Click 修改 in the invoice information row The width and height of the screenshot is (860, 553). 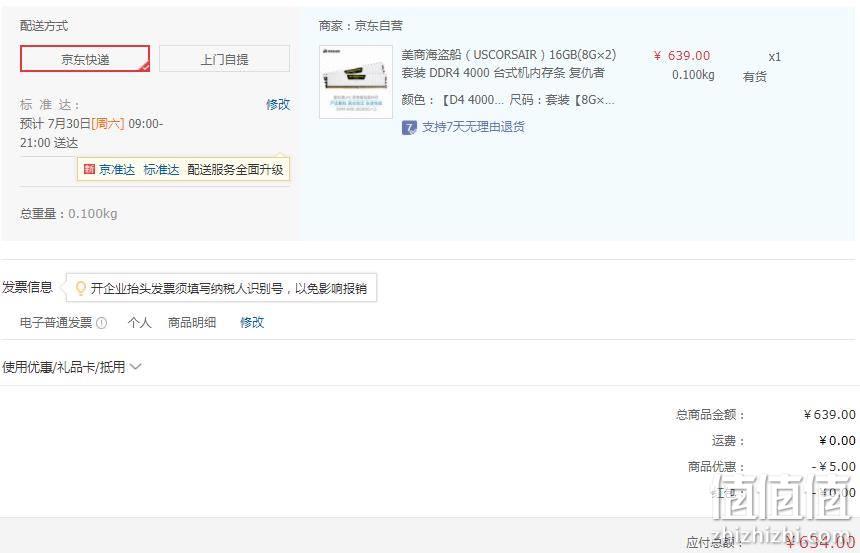(252, 323)
